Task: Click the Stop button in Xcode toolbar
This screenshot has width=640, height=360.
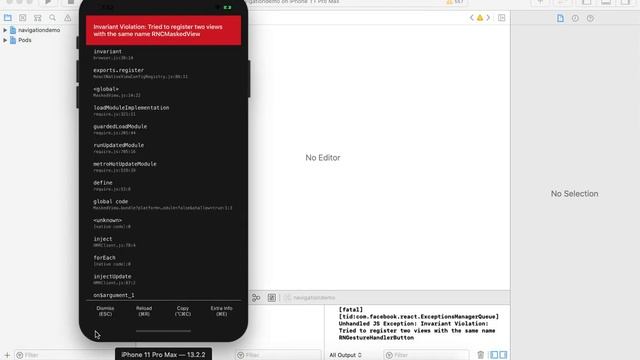Action: click(71, 2)
